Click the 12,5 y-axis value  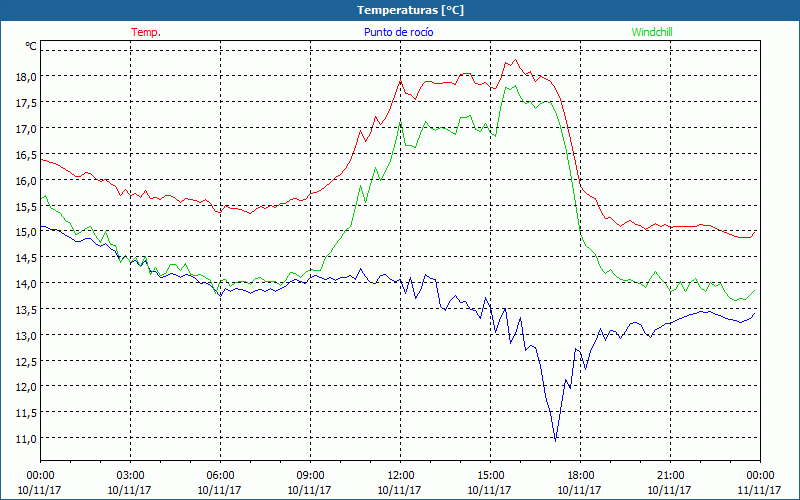[x=27, y=362]
